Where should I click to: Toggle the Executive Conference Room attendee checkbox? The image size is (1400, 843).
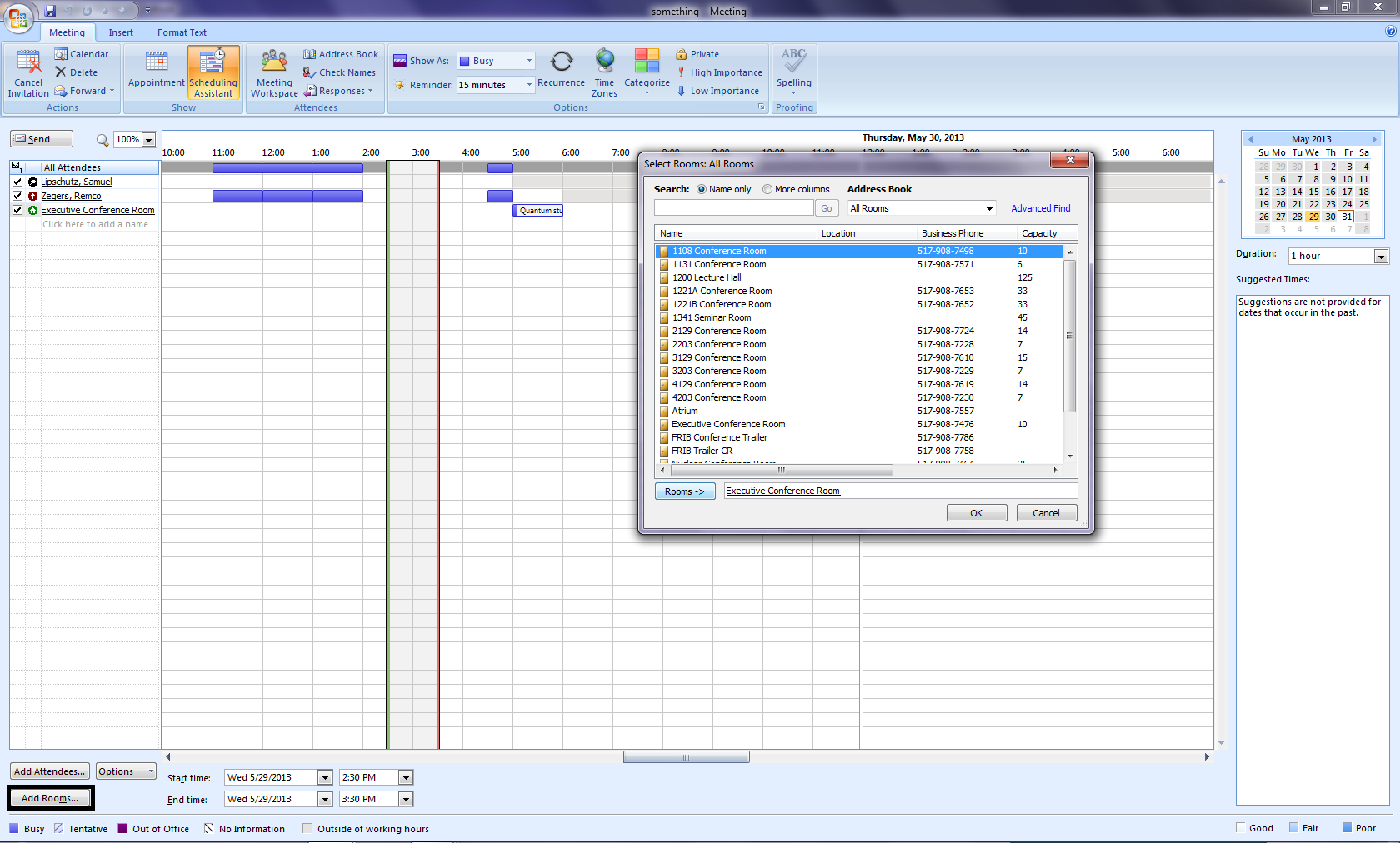pos(17,210)
